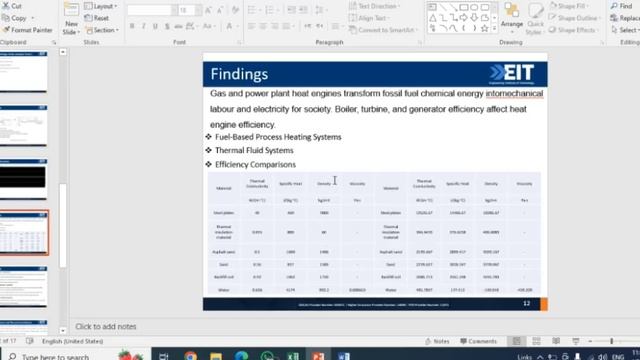640x360 pixels.
Task: Open the Paragraph dialog launcher
Action: click(x=420, y=42)
